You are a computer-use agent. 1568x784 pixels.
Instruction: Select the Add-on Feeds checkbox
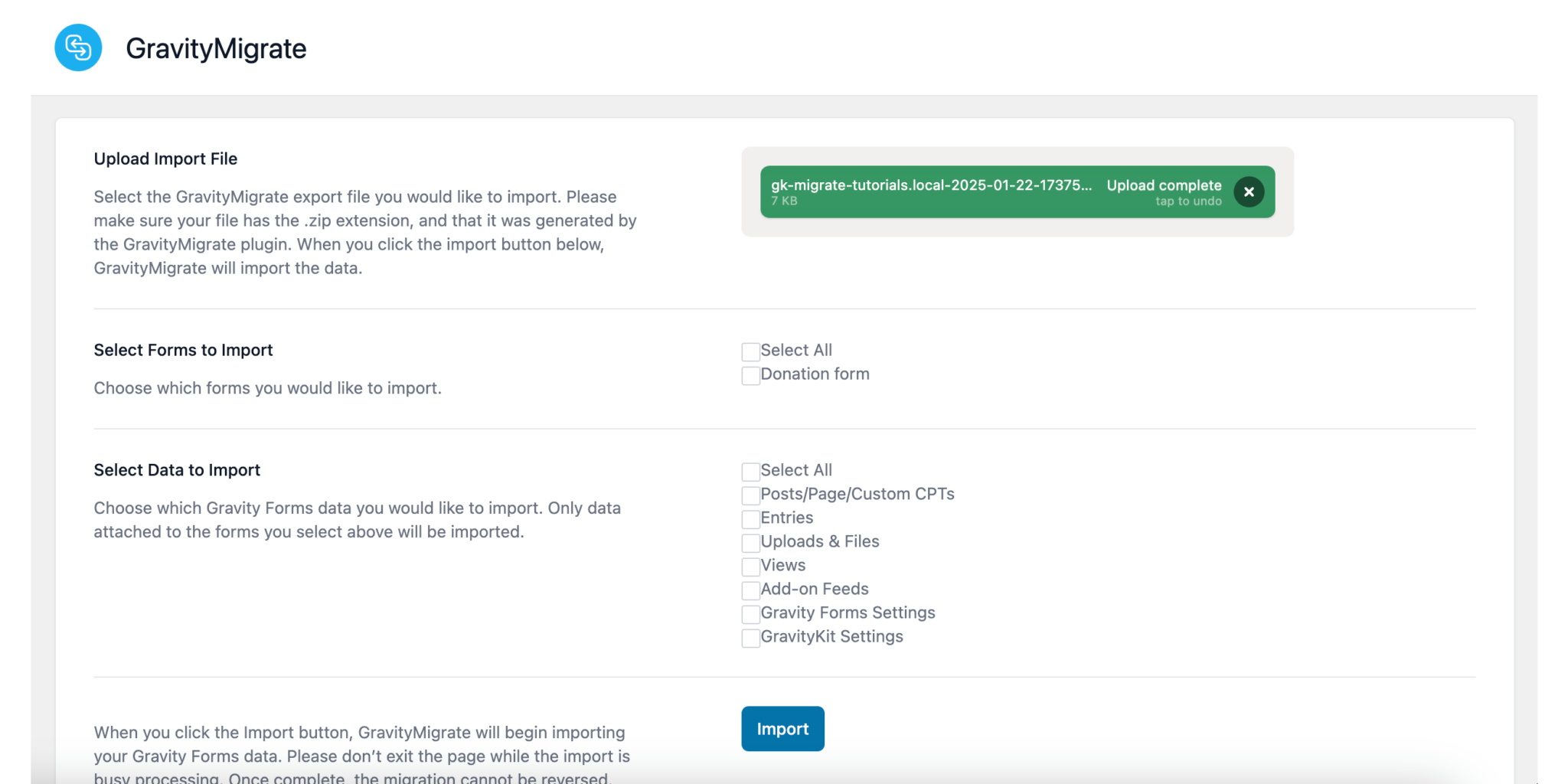click(x=750, y=590)
